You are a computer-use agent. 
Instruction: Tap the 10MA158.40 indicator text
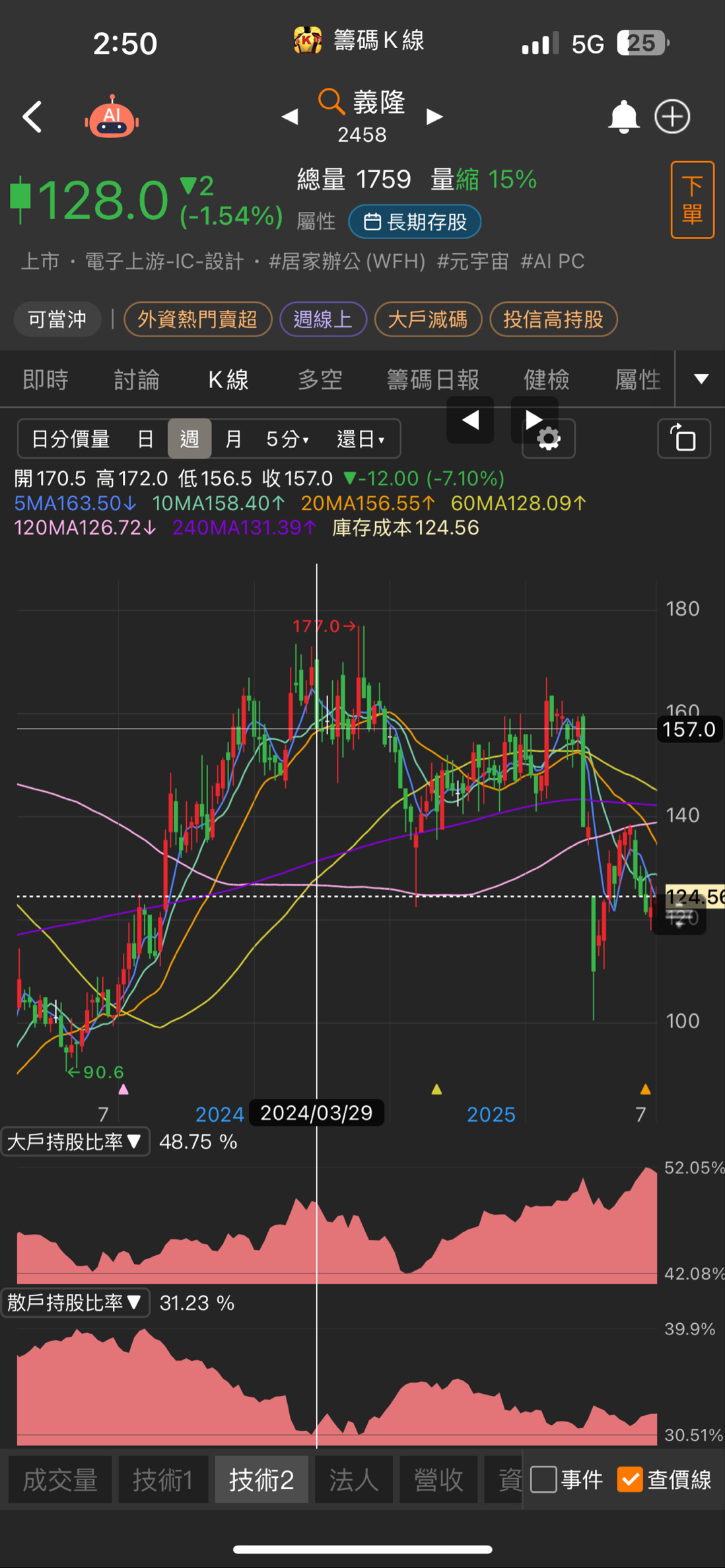[219, 504]
